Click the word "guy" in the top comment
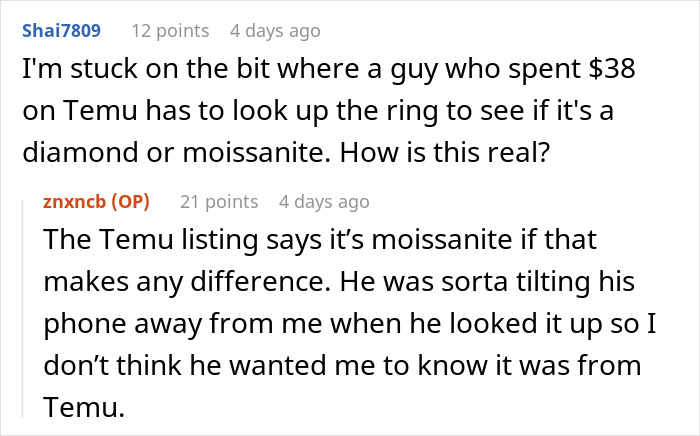The height and width of the screenshot is (436, 700). coord(351,71)
